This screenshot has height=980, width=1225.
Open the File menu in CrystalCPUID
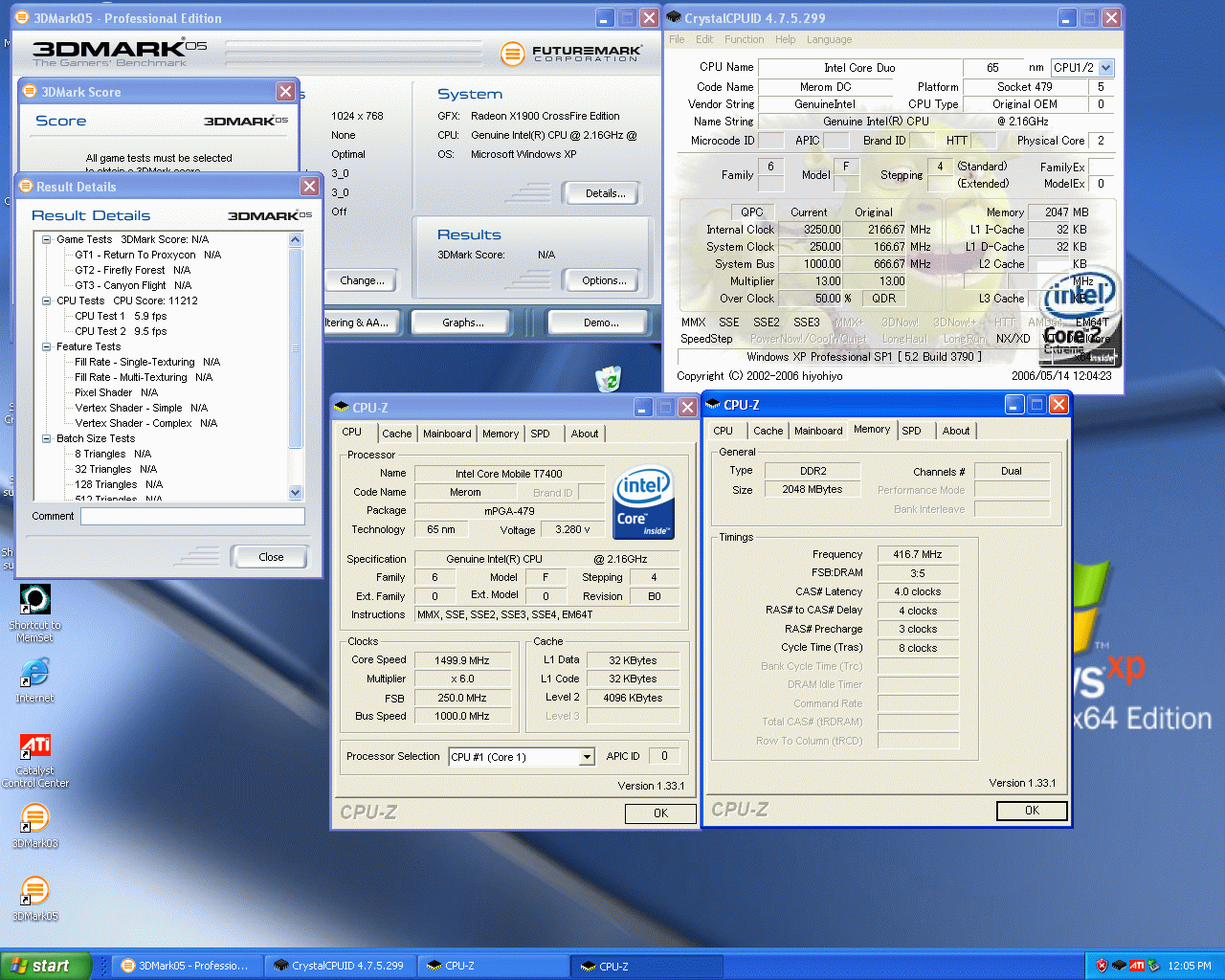[677, 39]
